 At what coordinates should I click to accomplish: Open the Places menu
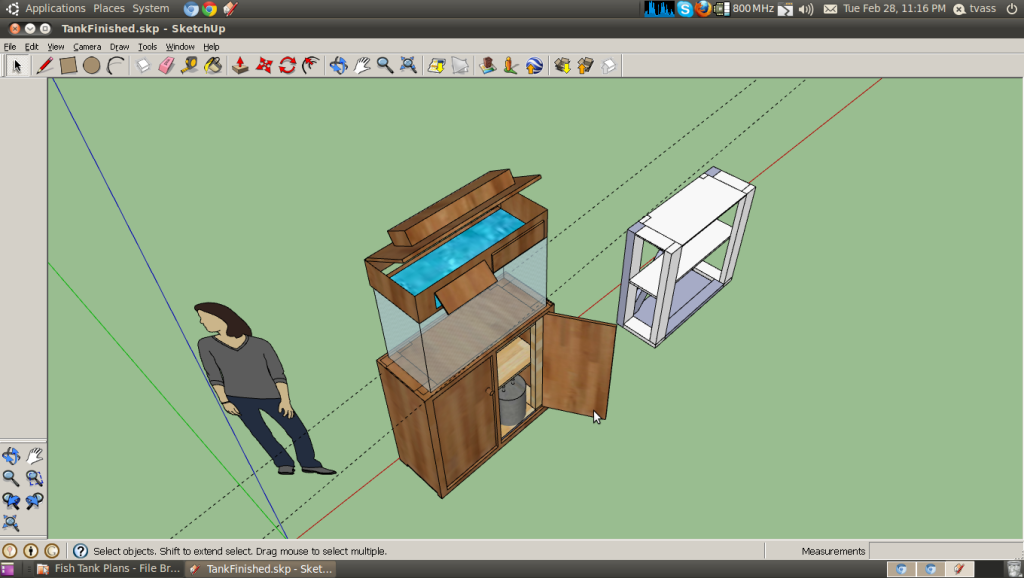108,8
